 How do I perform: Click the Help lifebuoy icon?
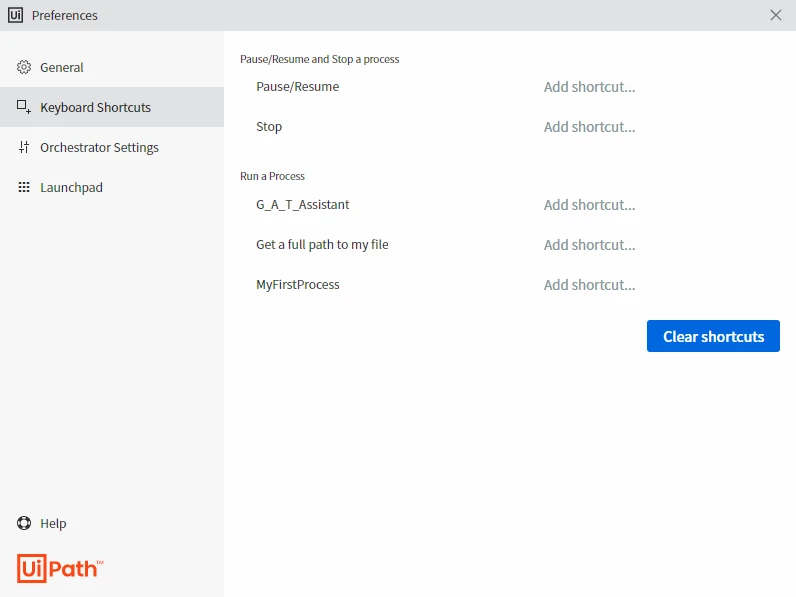coord(24,523)
